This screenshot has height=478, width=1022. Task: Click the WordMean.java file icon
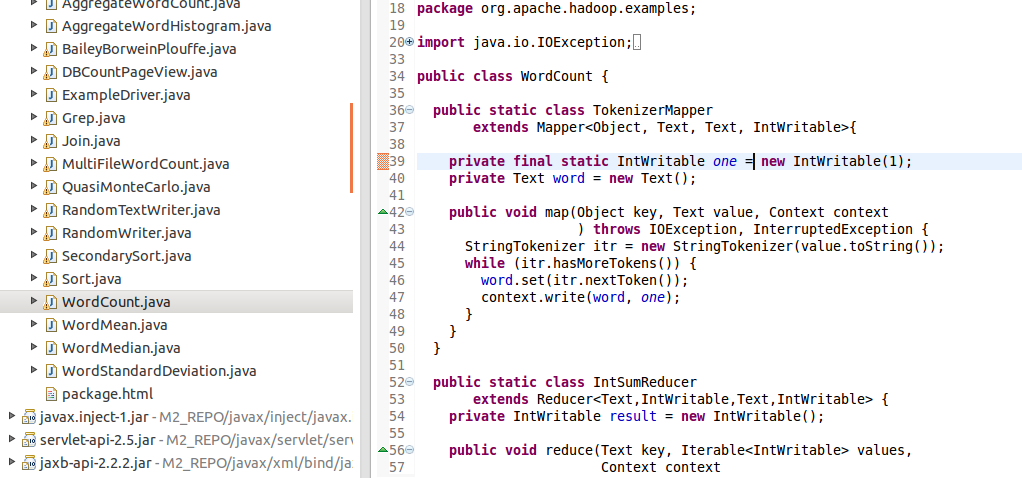click(50, 325)
